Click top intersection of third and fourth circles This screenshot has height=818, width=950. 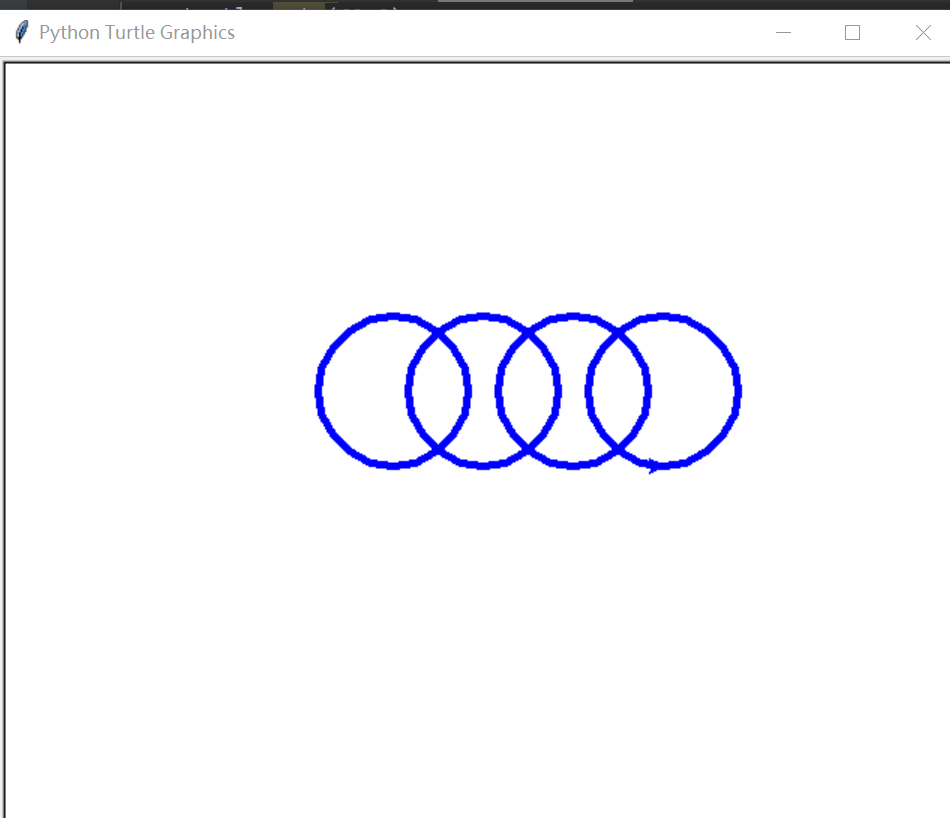tap(618, 332)
